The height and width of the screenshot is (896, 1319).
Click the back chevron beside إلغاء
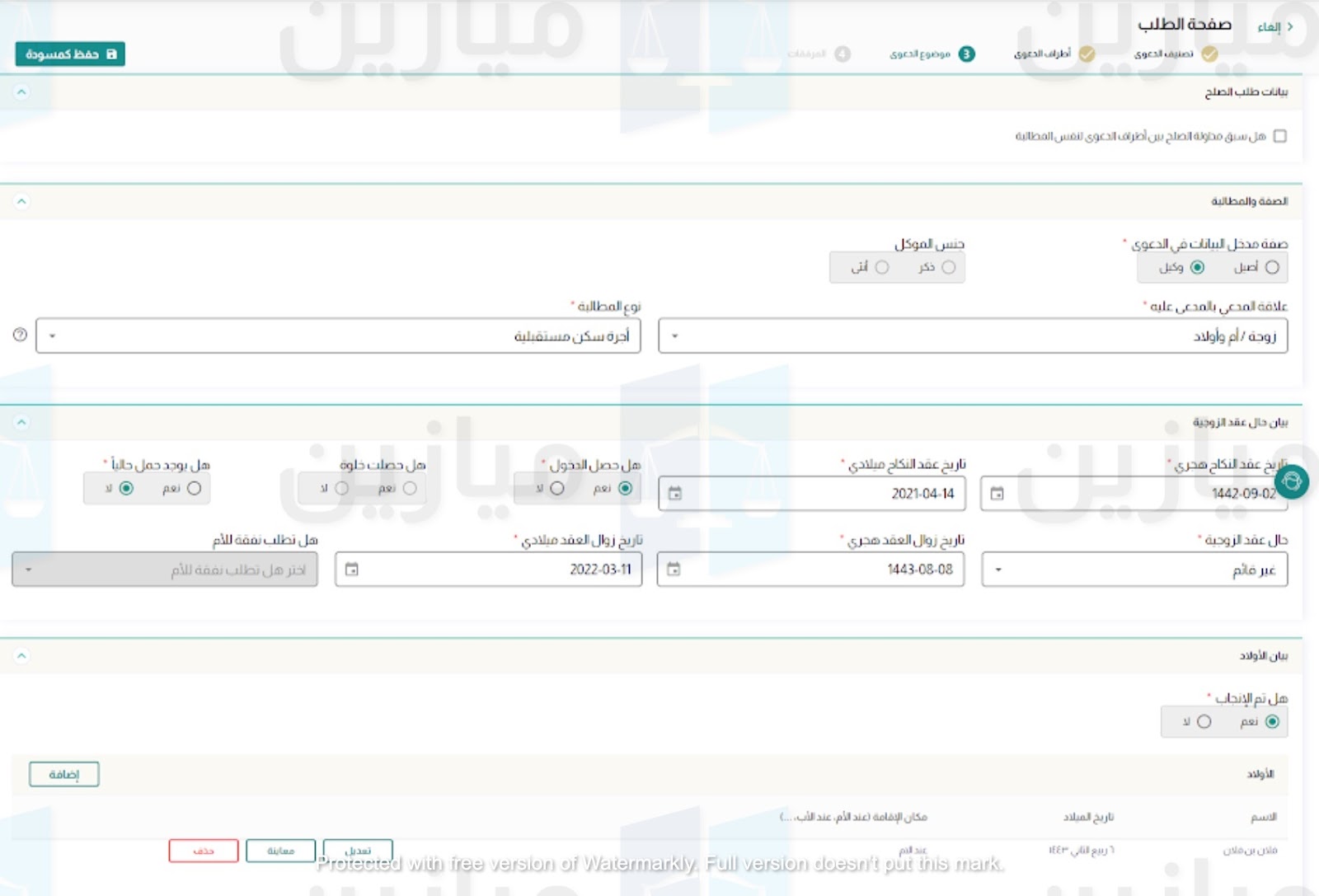[1290, 27]
